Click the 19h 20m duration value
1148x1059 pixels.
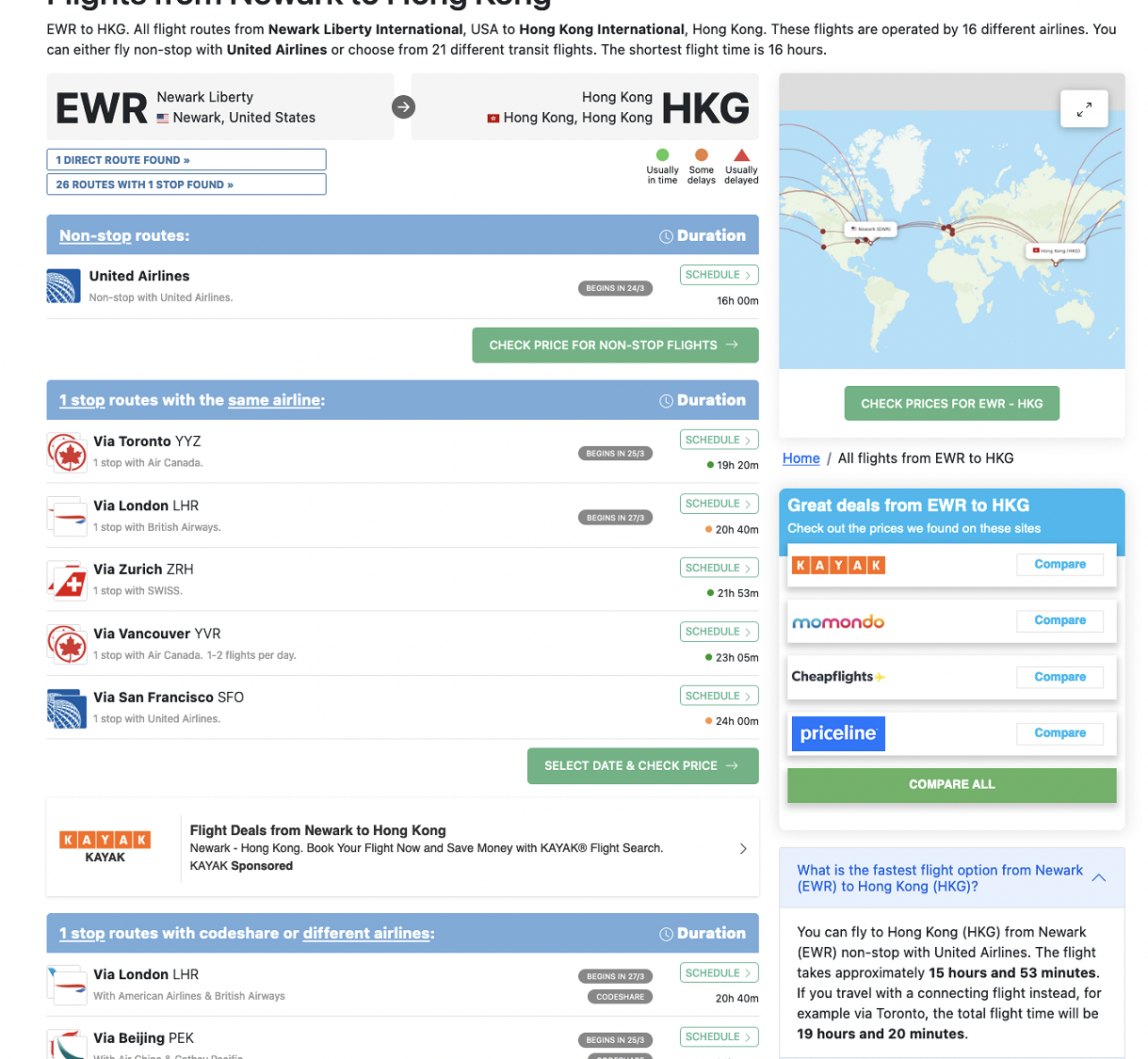[737, 465]
